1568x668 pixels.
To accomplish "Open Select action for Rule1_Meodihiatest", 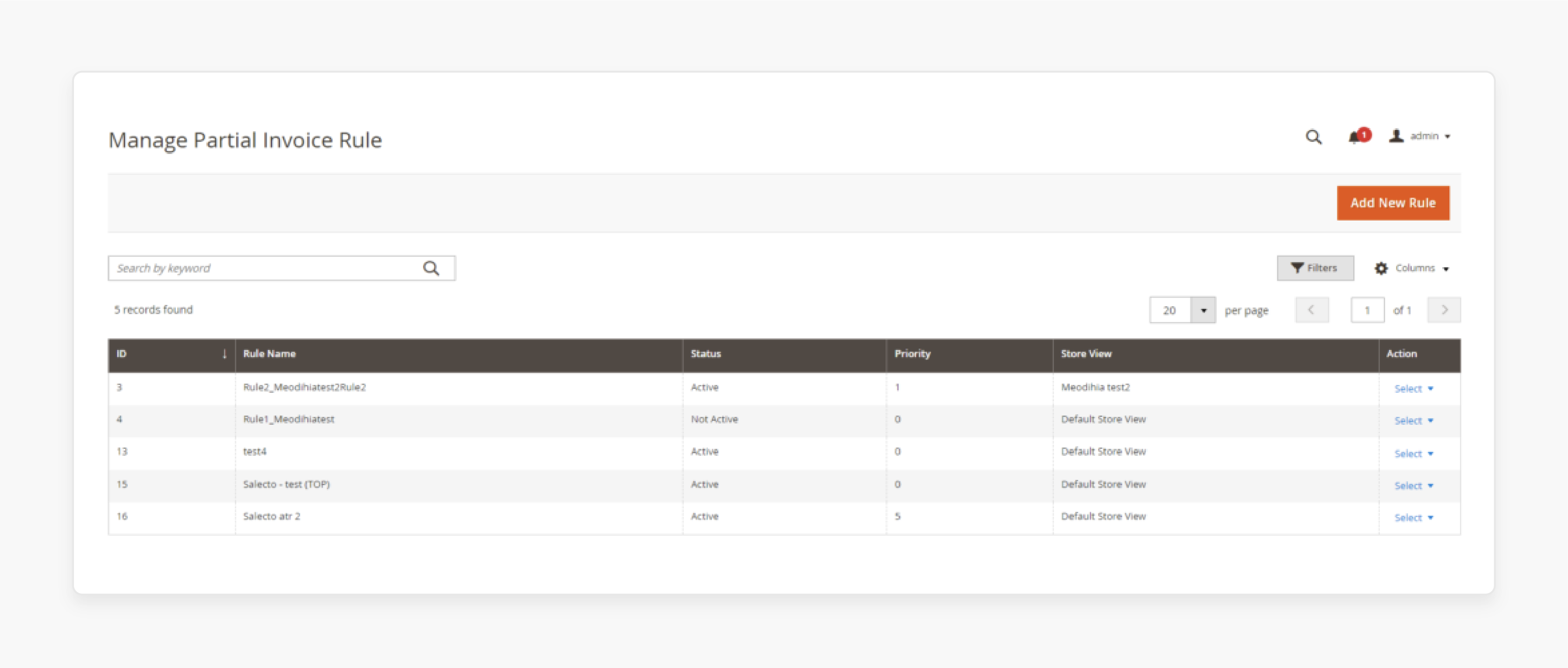I will pyautogui.click(x=1414, y=421).
